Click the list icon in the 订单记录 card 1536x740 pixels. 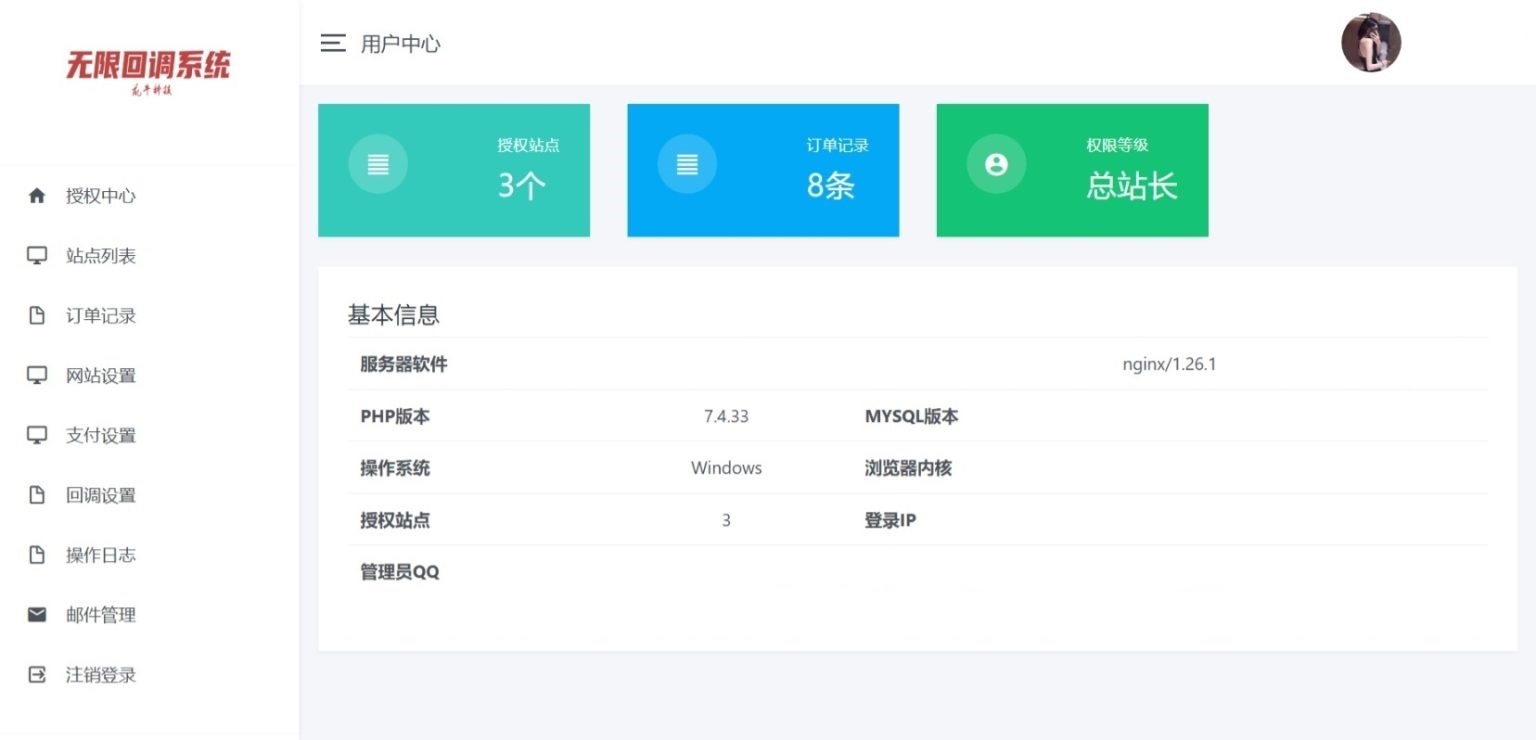[x=687, y=163]
